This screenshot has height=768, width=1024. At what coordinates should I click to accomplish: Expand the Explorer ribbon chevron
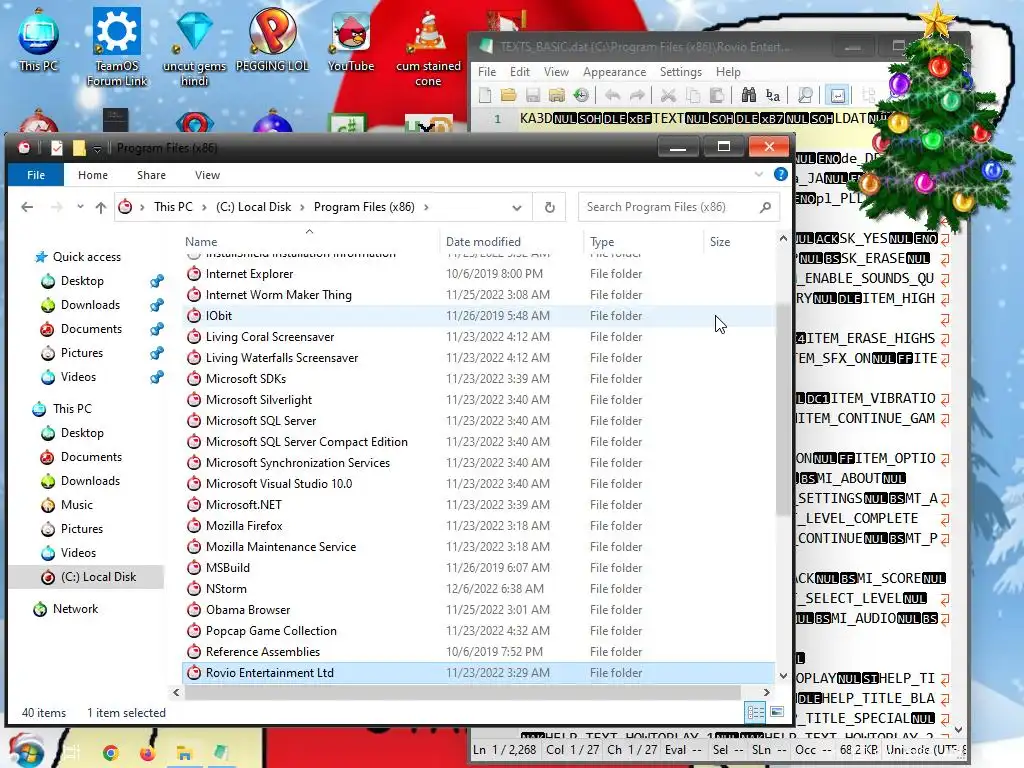(758, 174)
